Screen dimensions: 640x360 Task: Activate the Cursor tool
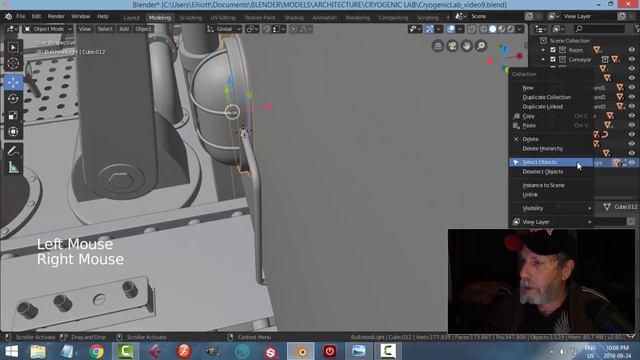(x=13, y=64)
